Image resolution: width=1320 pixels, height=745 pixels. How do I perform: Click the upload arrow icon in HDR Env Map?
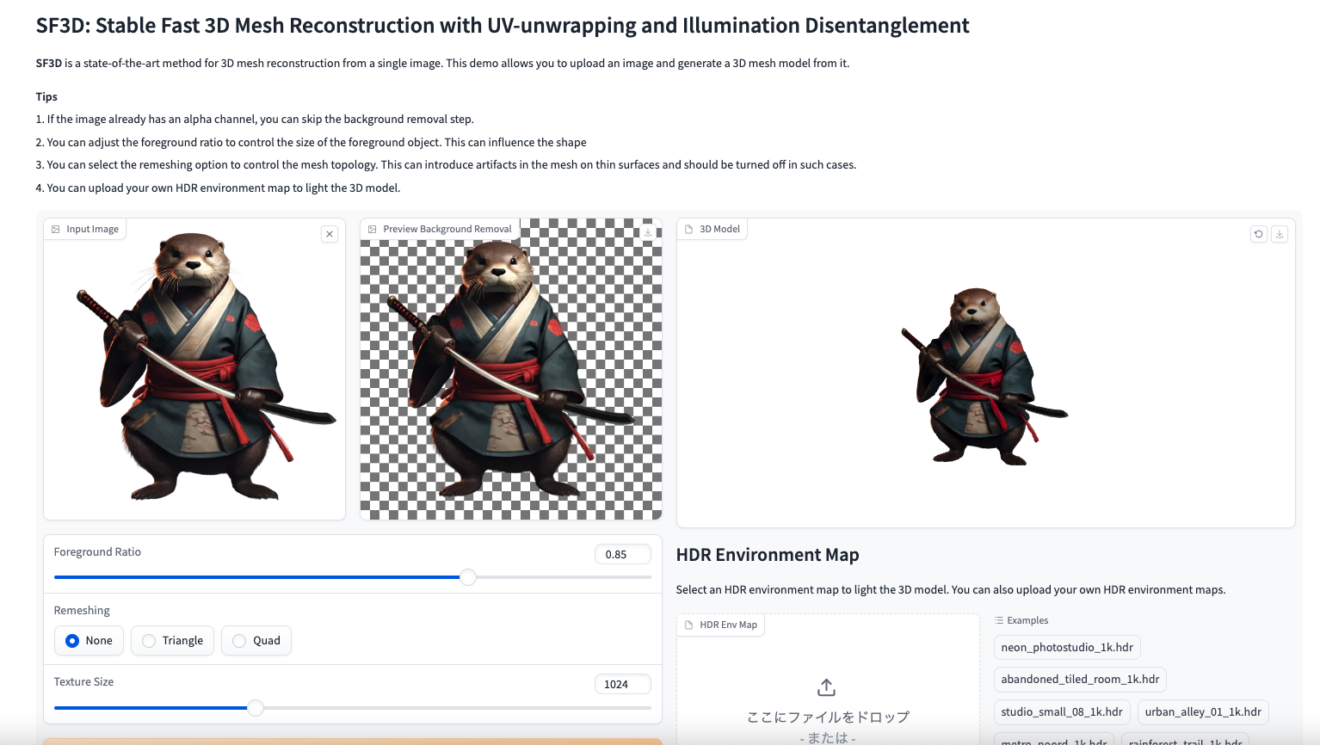[x=826, y=688]
